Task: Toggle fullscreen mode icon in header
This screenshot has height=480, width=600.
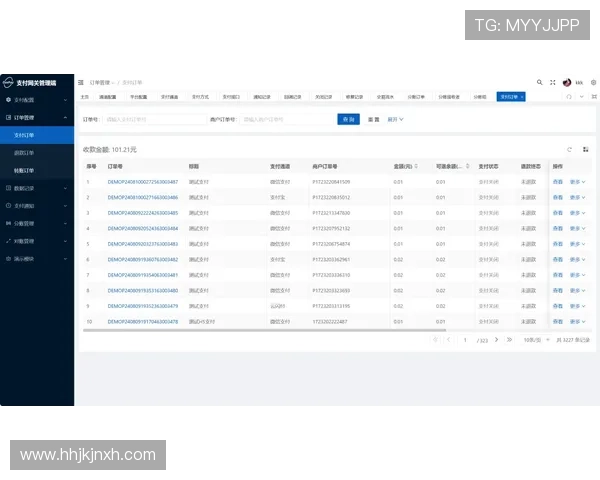Action: coord(552,82)
